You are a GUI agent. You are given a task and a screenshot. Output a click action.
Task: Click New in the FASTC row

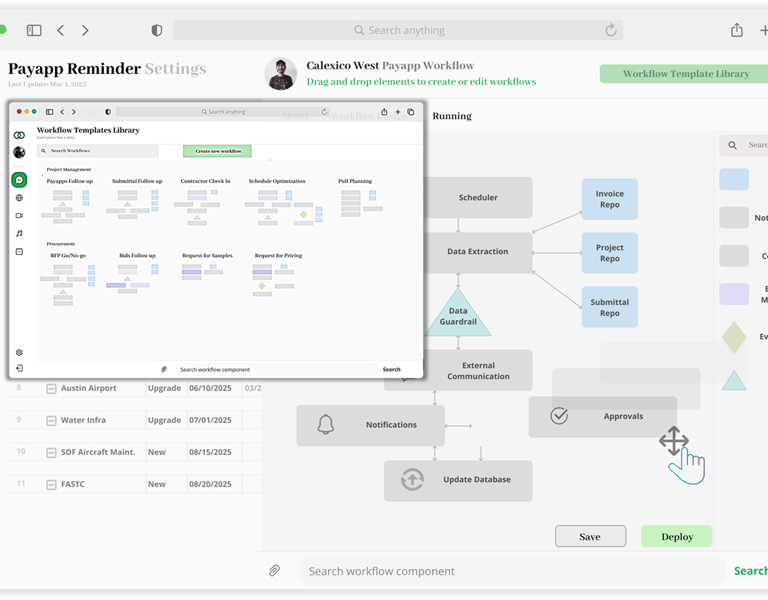coord(157,484)
